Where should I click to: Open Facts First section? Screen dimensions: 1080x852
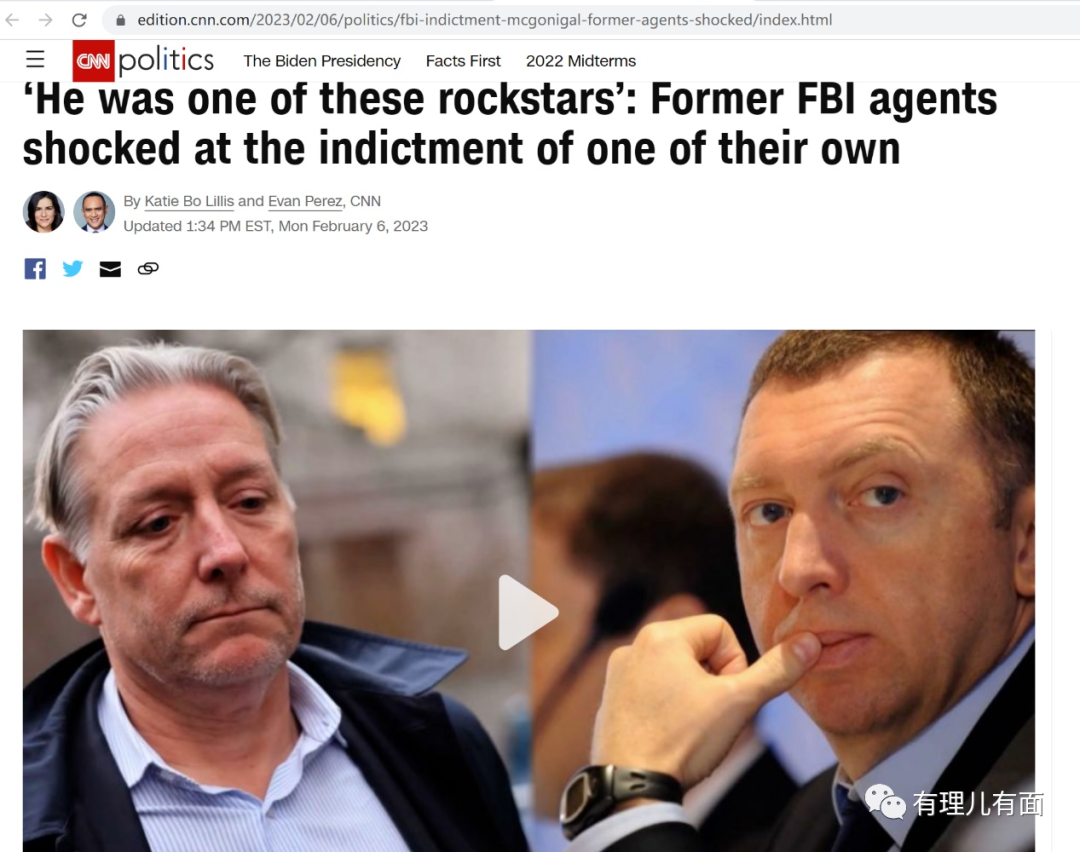click(x=463, y=61)
